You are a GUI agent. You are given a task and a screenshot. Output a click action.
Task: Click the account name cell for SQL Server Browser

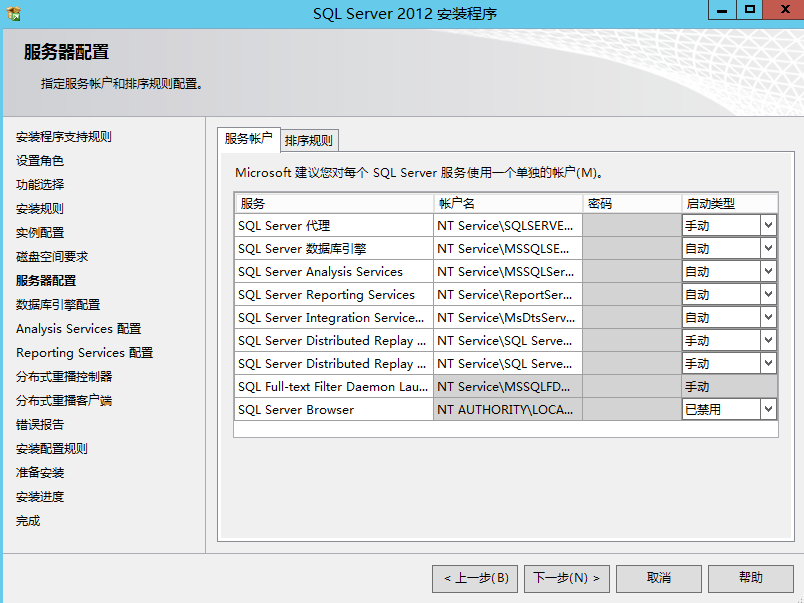506,409
